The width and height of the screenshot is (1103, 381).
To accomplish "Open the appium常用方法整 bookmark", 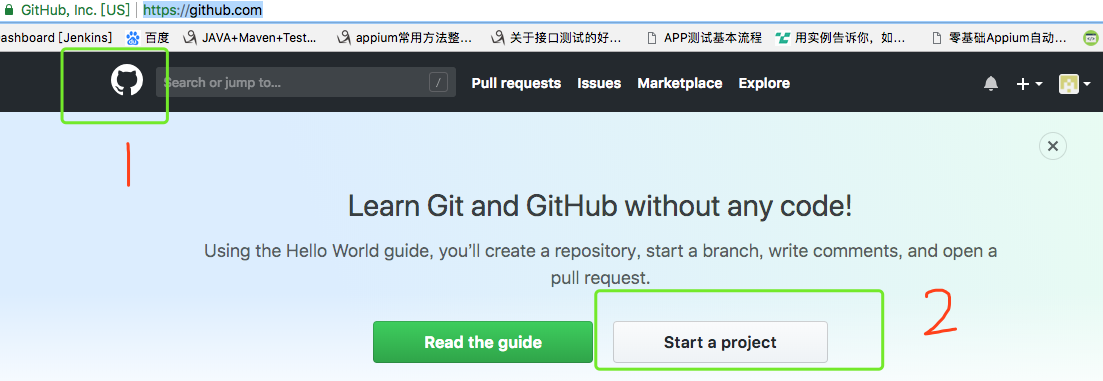I will [x=404, y=38].
